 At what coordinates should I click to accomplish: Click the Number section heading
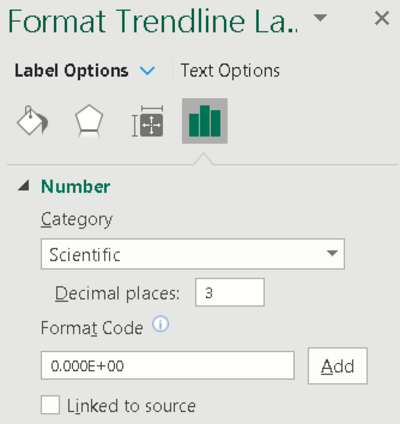click(x=76, y=186)
